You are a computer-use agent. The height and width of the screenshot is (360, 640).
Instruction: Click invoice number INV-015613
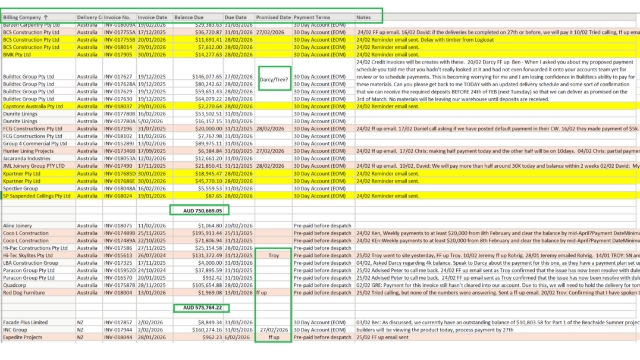pos(119,256)
